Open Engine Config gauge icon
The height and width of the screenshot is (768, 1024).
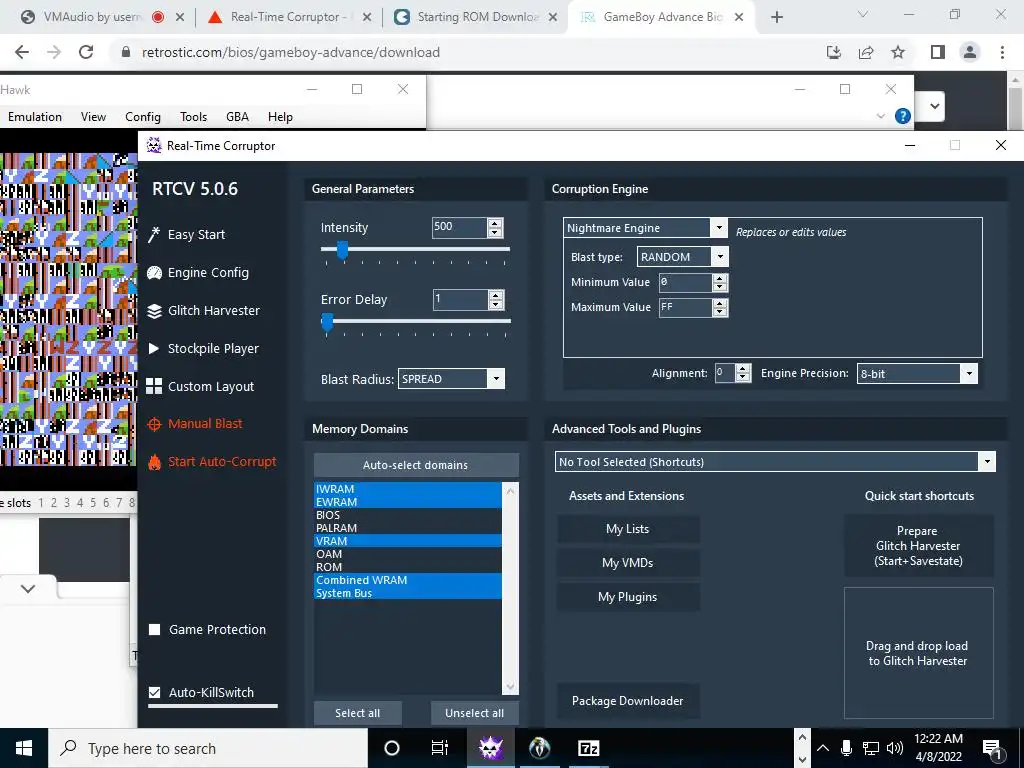[154, 272]
